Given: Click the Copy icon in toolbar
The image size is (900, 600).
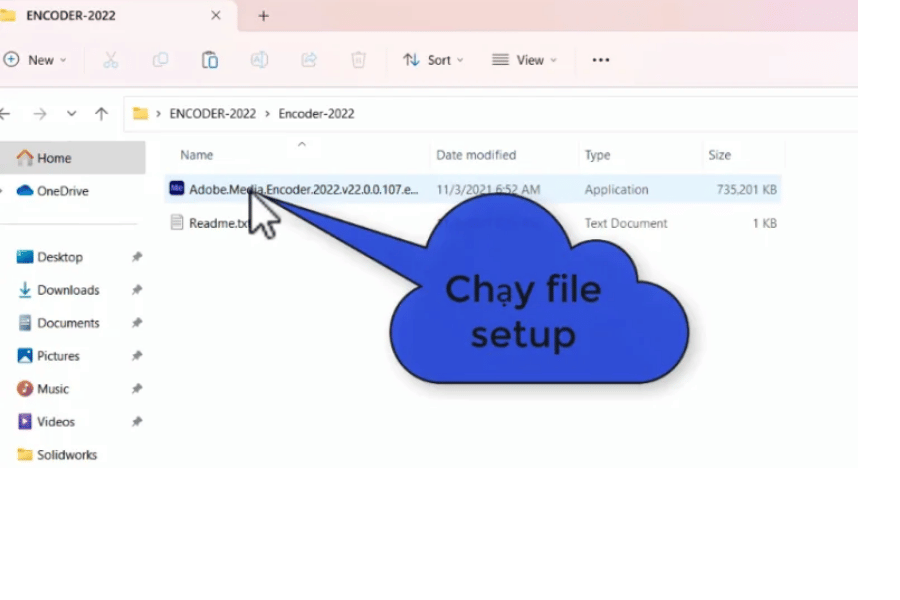Looking at the screenshot, I should 160,60.
